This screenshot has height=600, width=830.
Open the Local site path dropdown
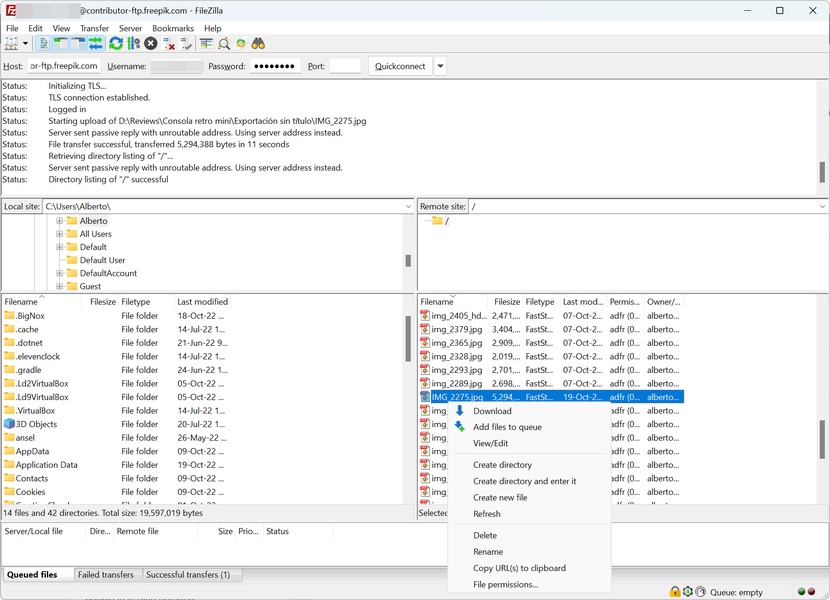point(408,207)
